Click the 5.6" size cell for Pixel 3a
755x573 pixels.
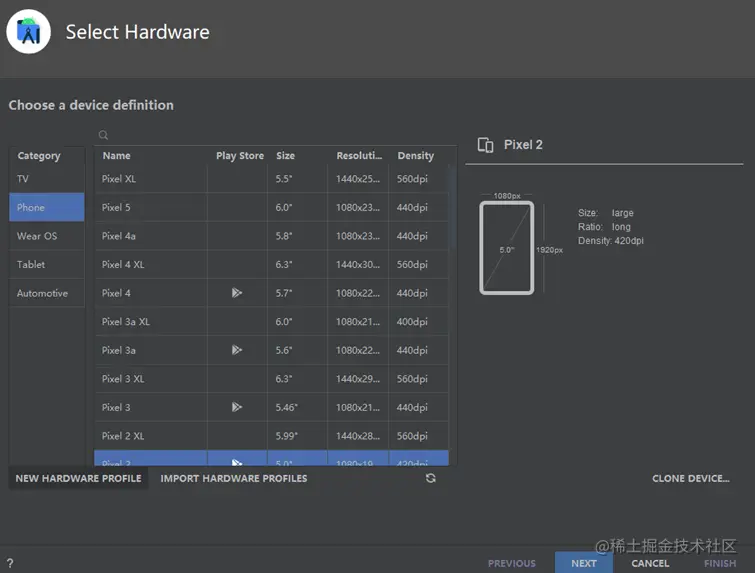[x=298, y=350]
